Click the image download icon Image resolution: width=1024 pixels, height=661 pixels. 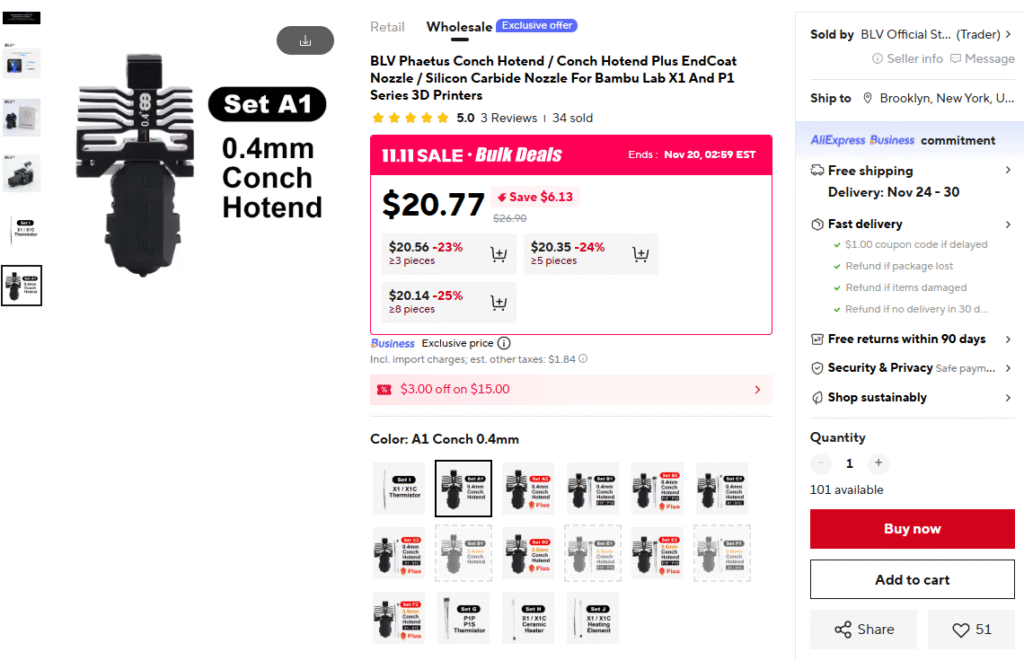pos(305,41)
